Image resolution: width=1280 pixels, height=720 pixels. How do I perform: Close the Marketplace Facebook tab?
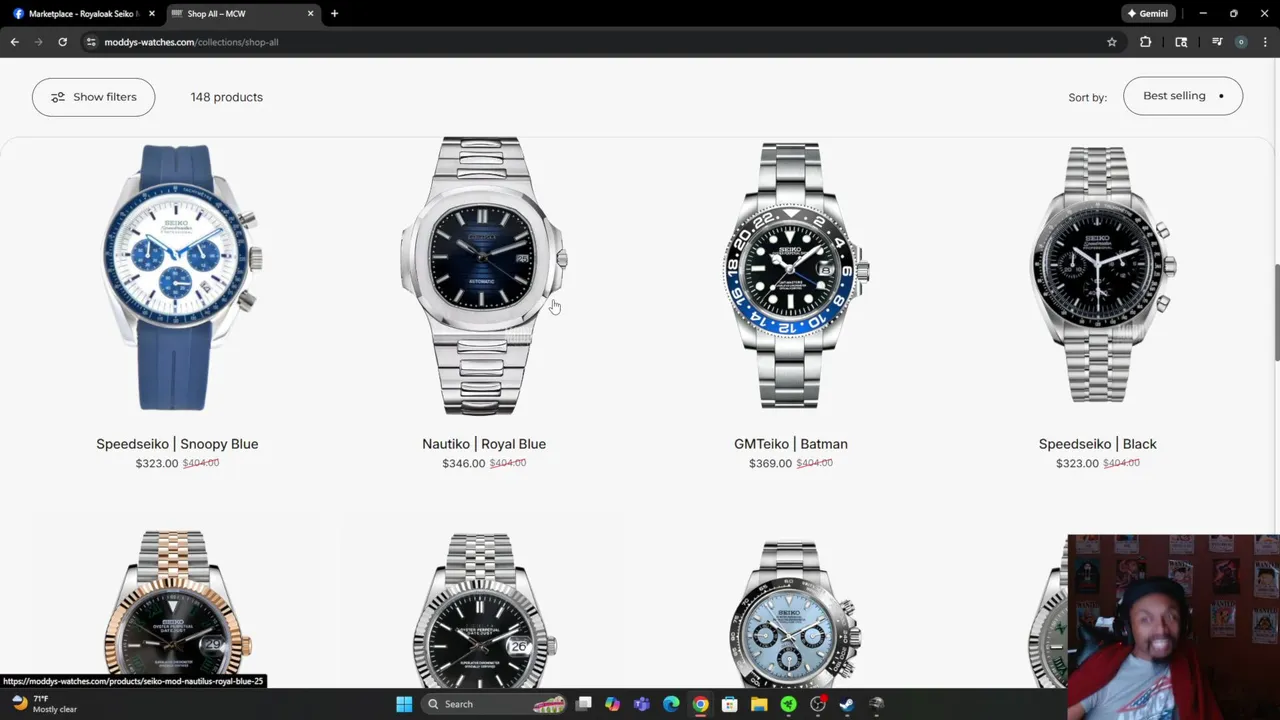[152, 14]
